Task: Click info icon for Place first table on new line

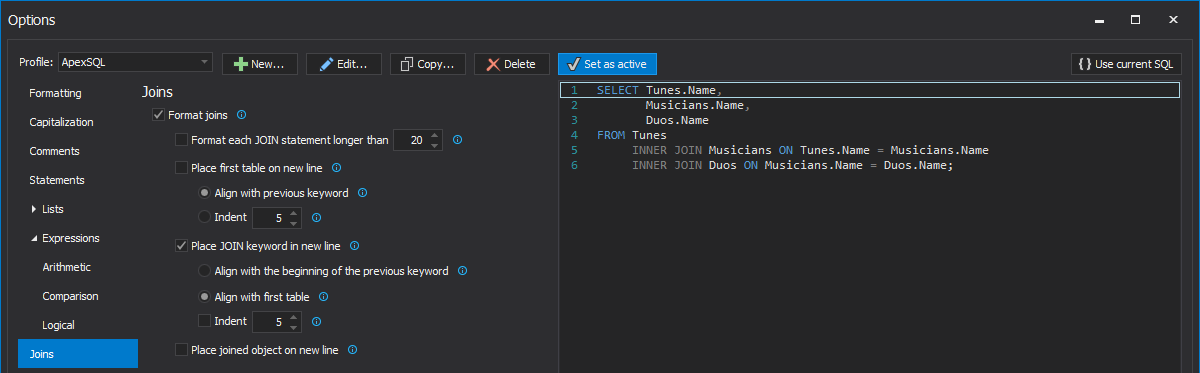Action: click(336, 168)
